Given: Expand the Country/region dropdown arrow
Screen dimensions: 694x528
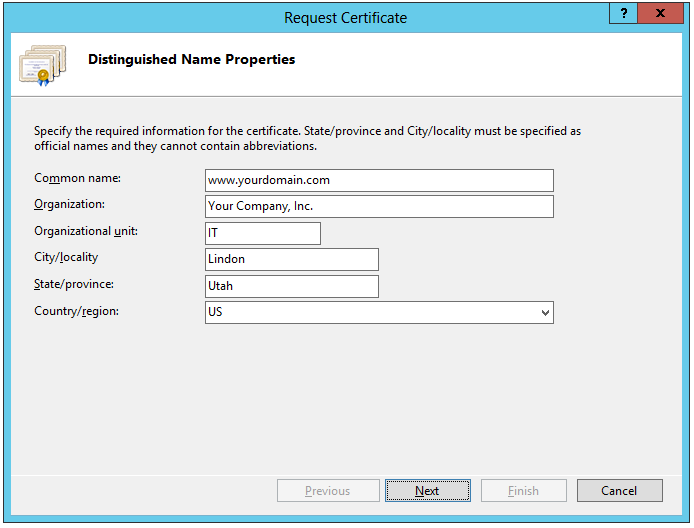Looking at the screenshot, I should (544, 313).
